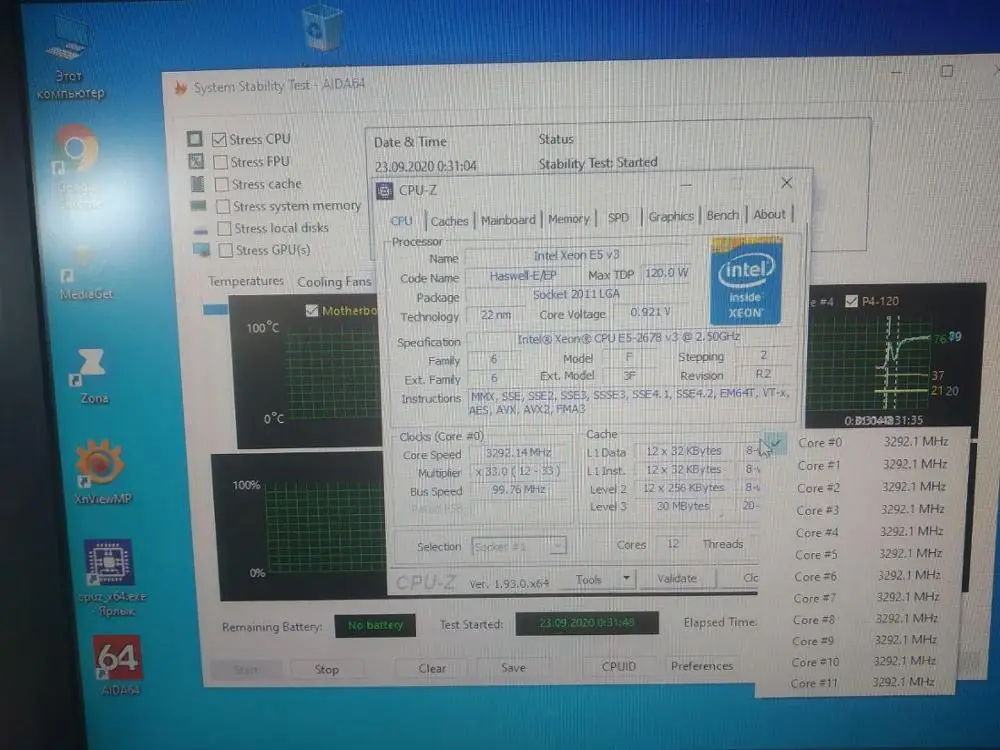Click the Validate button in CPU-Z

click(x=677, y=578)
